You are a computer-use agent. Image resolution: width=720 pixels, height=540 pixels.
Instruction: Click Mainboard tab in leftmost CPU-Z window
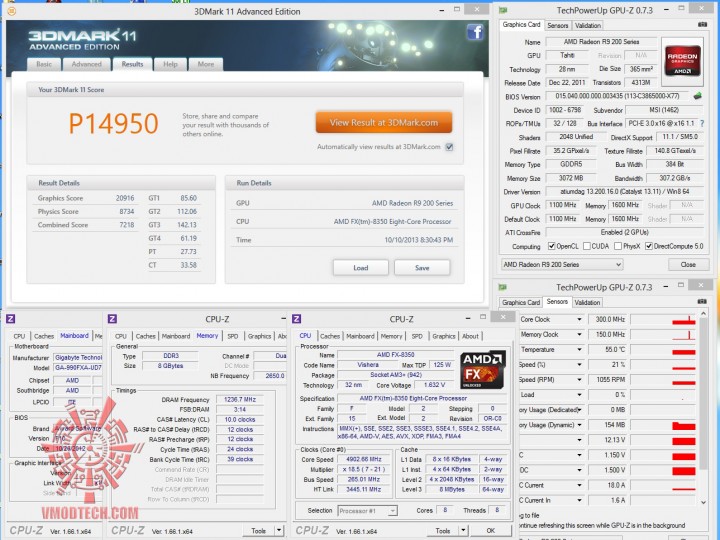coord(74,336)
